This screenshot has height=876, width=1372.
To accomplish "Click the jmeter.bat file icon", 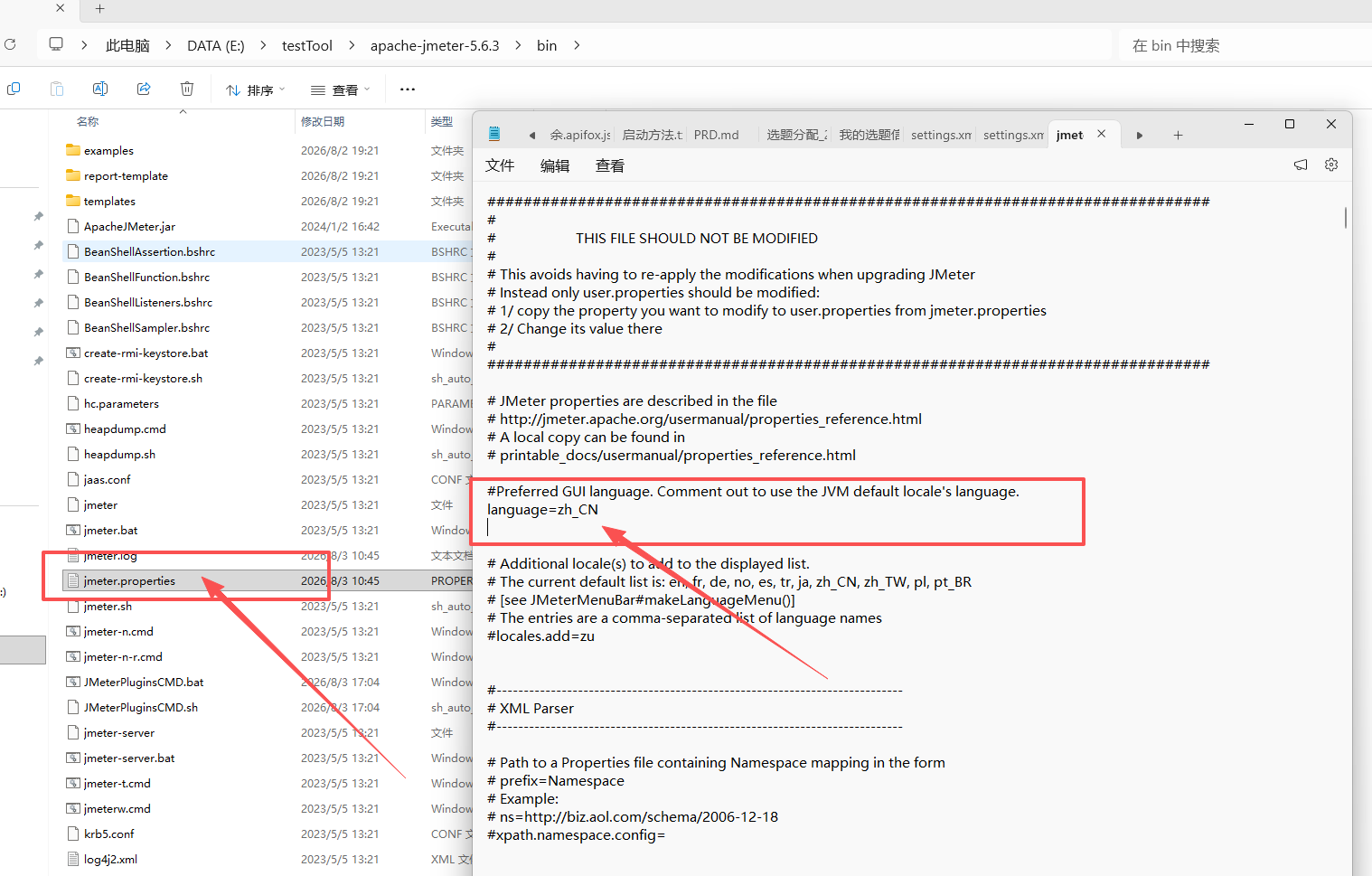I will [x=73, y=530].
